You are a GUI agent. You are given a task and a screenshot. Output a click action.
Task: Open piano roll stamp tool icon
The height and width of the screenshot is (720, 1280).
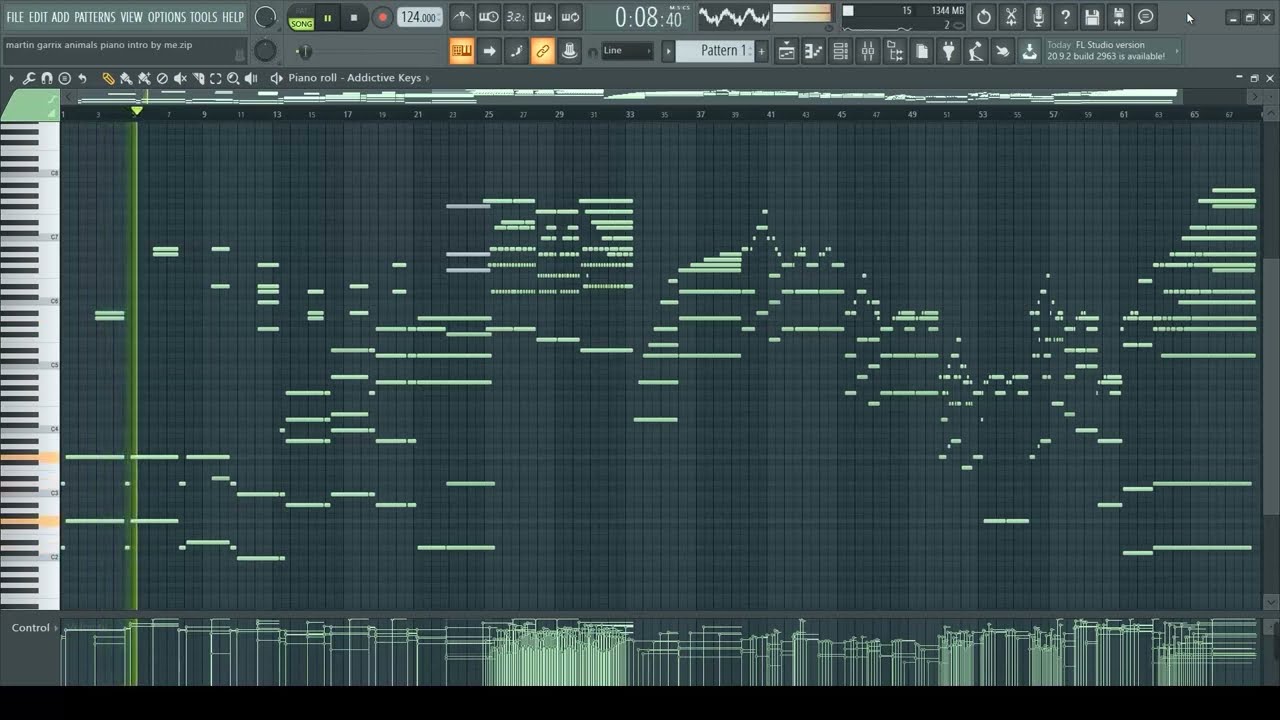coord(65,78)
